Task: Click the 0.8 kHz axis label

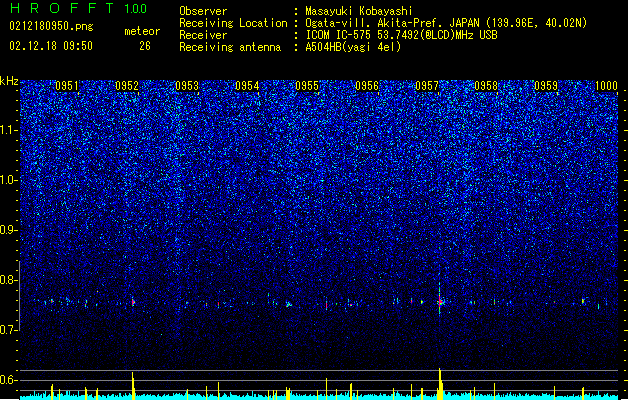Action: (9, 280)
